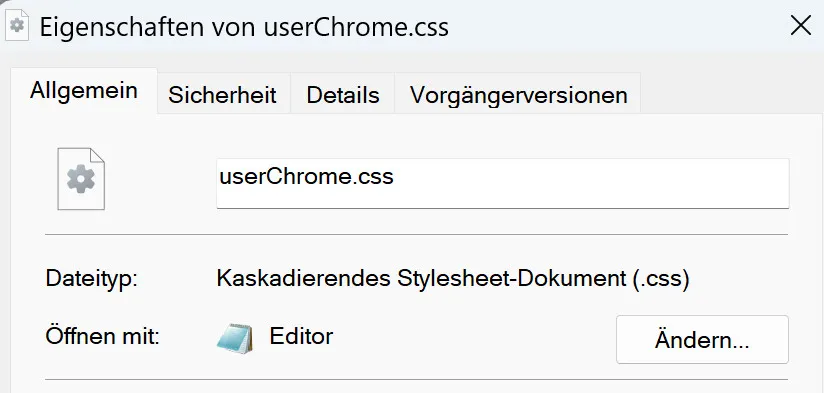This screenshot has height=393, width=824.
Task: Click empty area right of Vorgängerversionen tab
Action: tap(730, 95)
